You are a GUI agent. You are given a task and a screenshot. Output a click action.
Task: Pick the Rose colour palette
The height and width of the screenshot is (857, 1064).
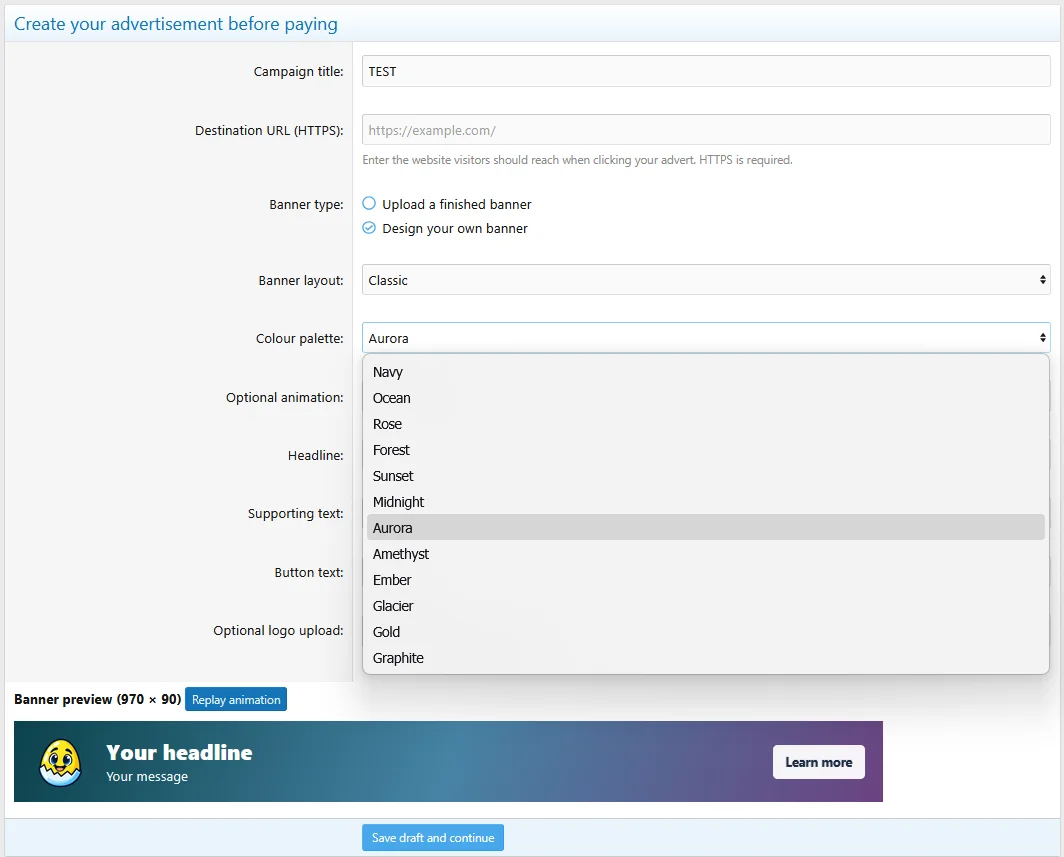tap(706, 424)
